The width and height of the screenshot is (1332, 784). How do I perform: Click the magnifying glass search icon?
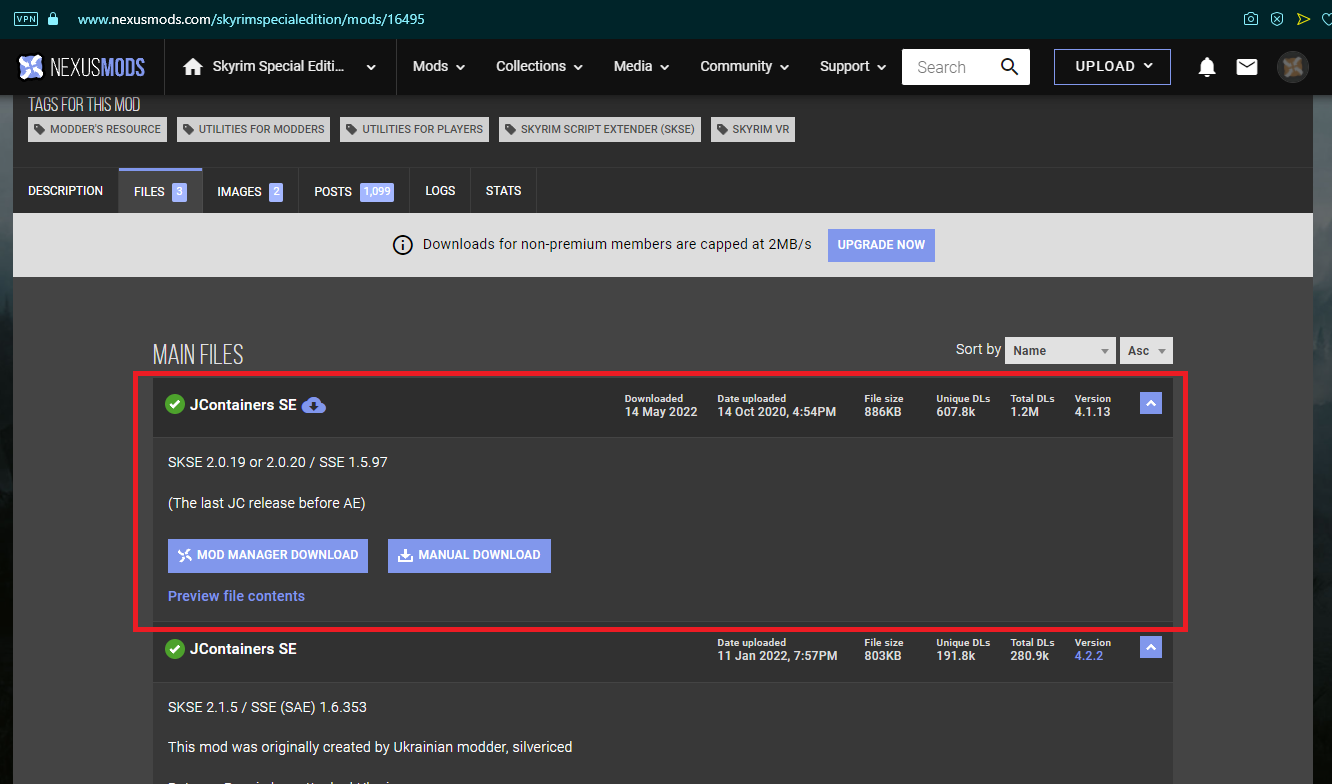tap(1009, 67)
